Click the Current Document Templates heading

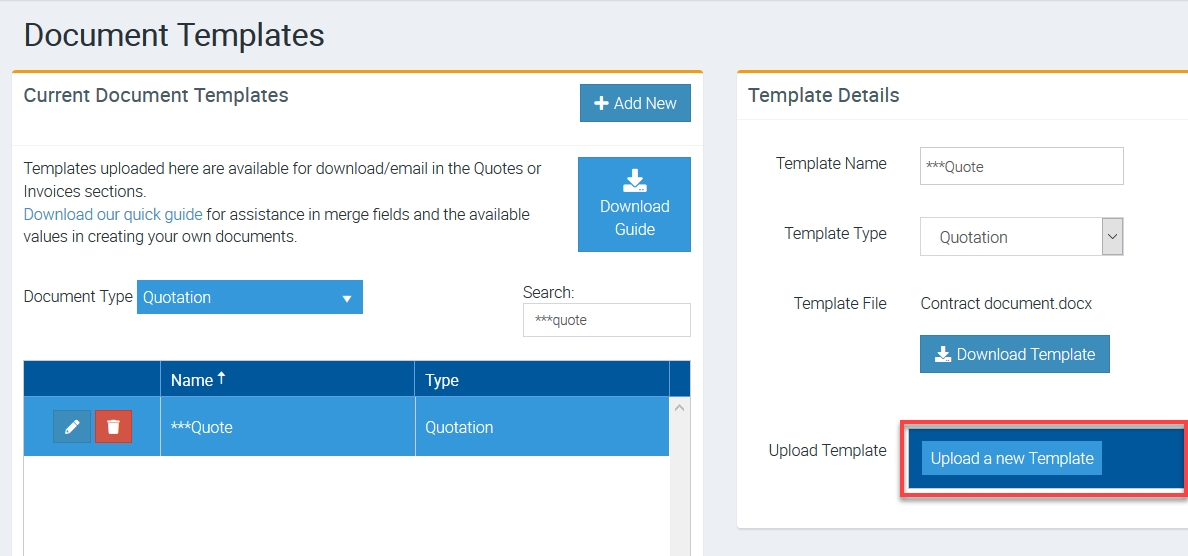point(156,95)
